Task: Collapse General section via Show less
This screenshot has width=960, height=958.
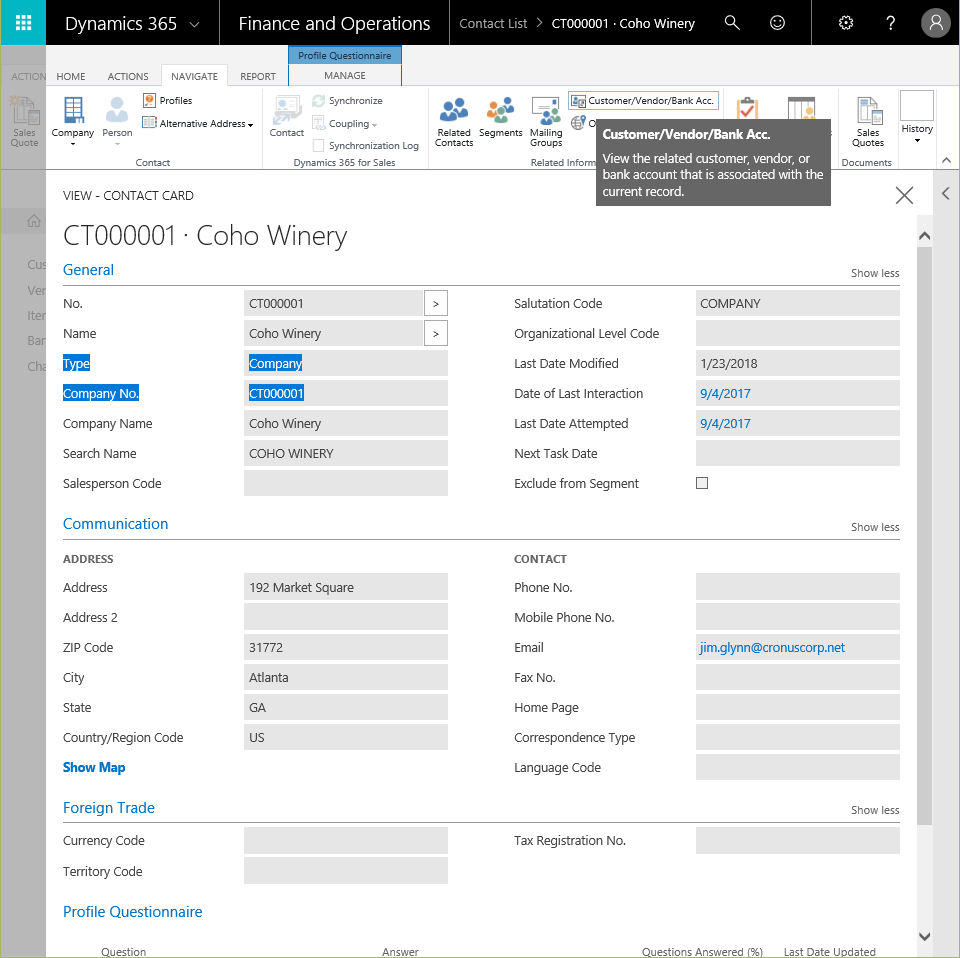Action: click(x=874, y=273)
